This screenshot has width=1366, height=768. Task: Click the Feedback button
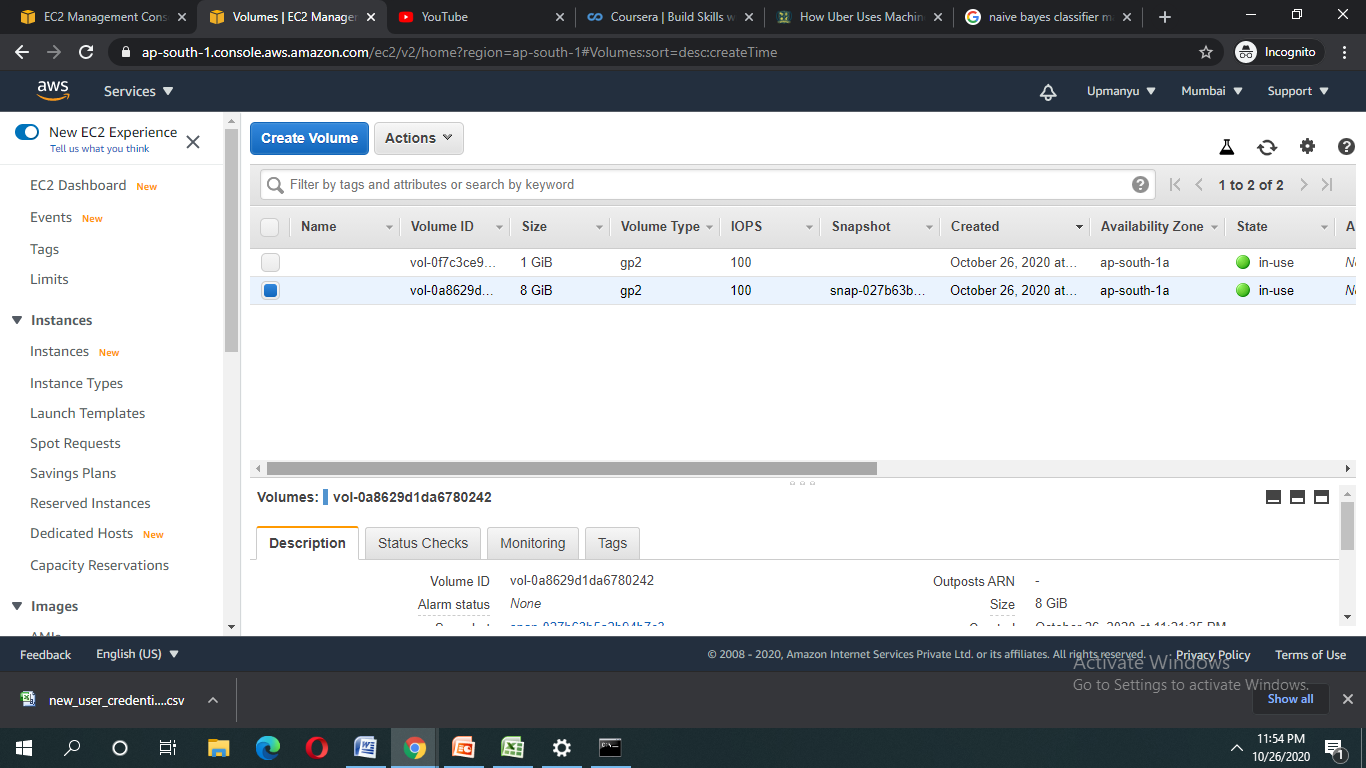pyautogui.click(x=45, y=655)
